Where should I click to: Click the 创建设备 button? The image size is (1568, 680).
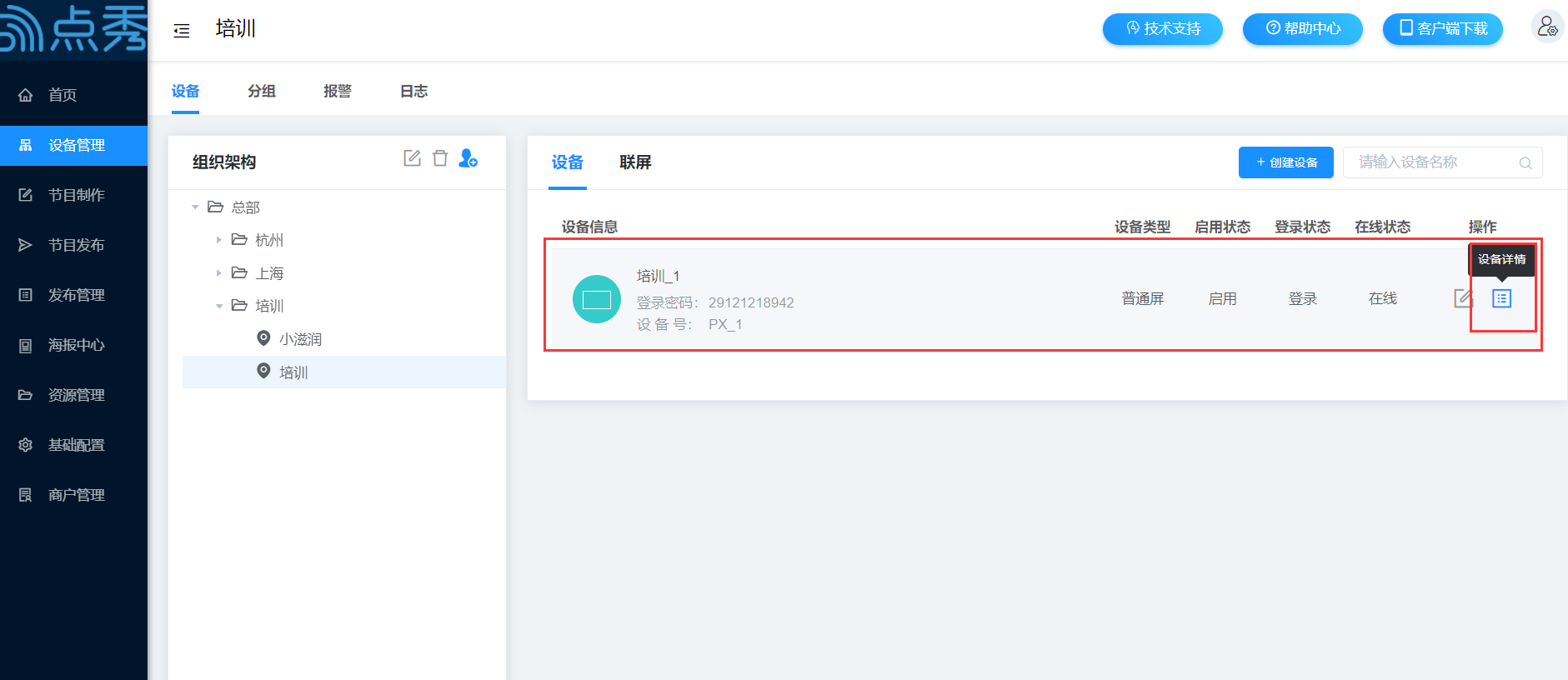pyautogui.click(x=1286, y=162)
